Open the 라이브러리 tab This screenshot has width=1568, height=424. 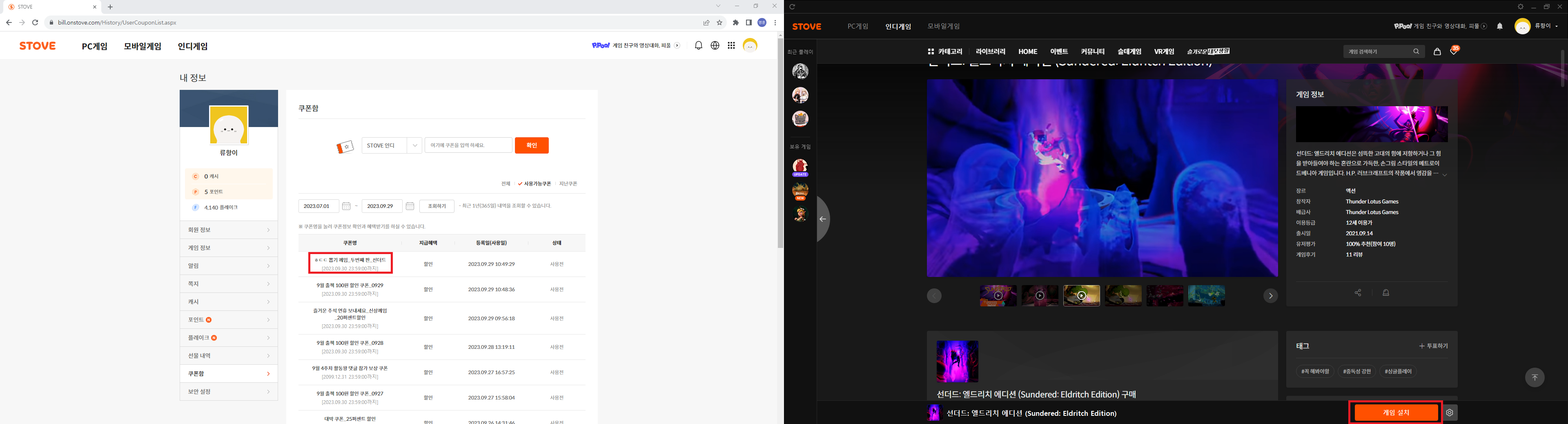tap(990, 52)
